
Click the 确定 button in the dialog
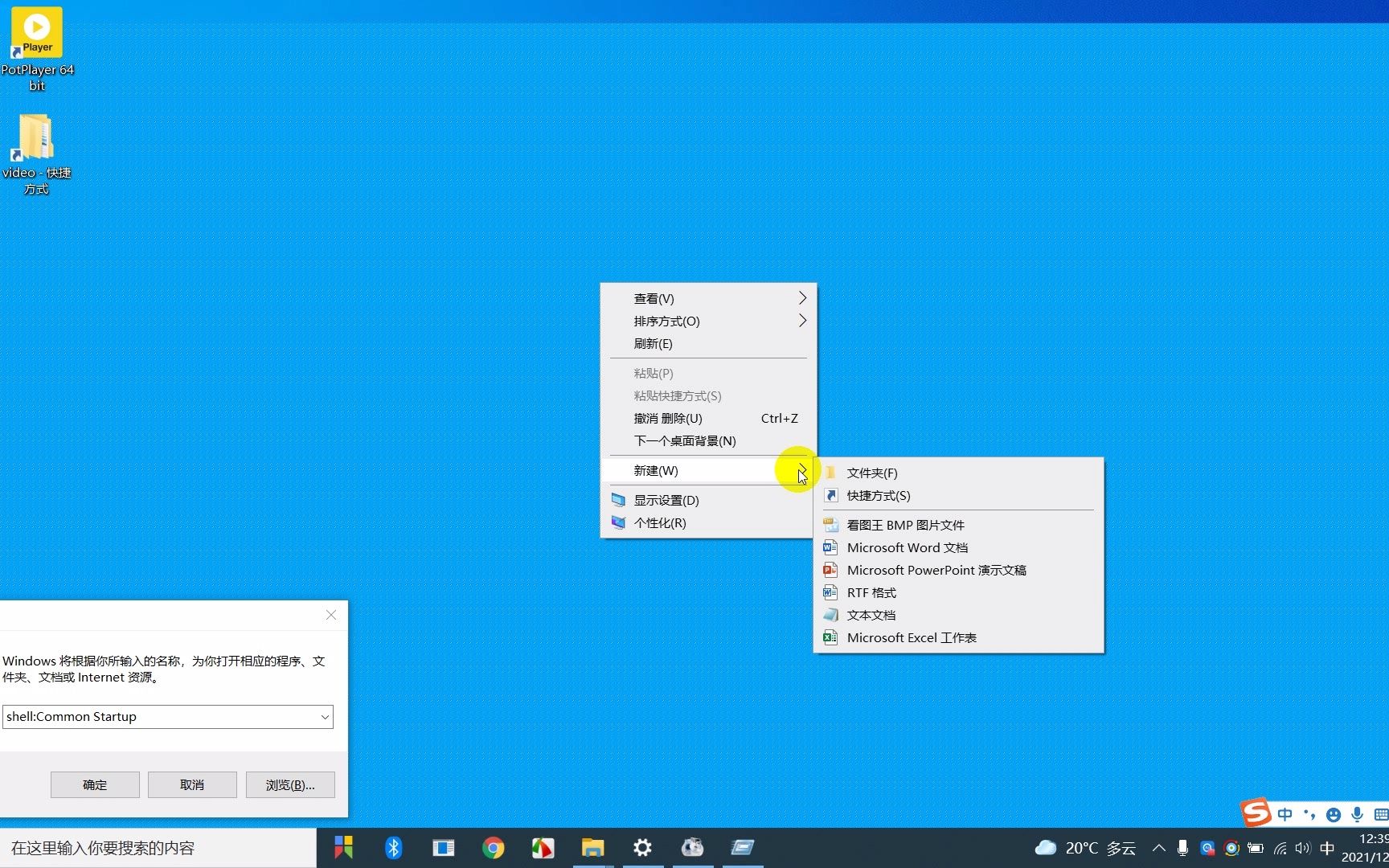tap(94, 784)
